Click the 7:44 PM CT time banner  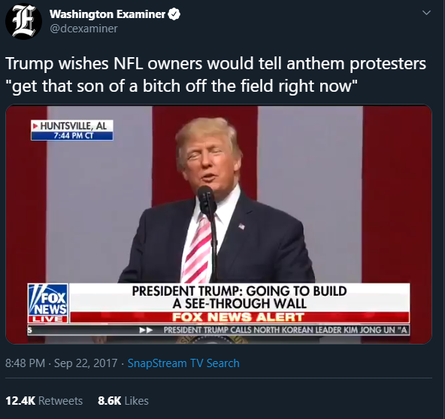click(x=73, y=136)
